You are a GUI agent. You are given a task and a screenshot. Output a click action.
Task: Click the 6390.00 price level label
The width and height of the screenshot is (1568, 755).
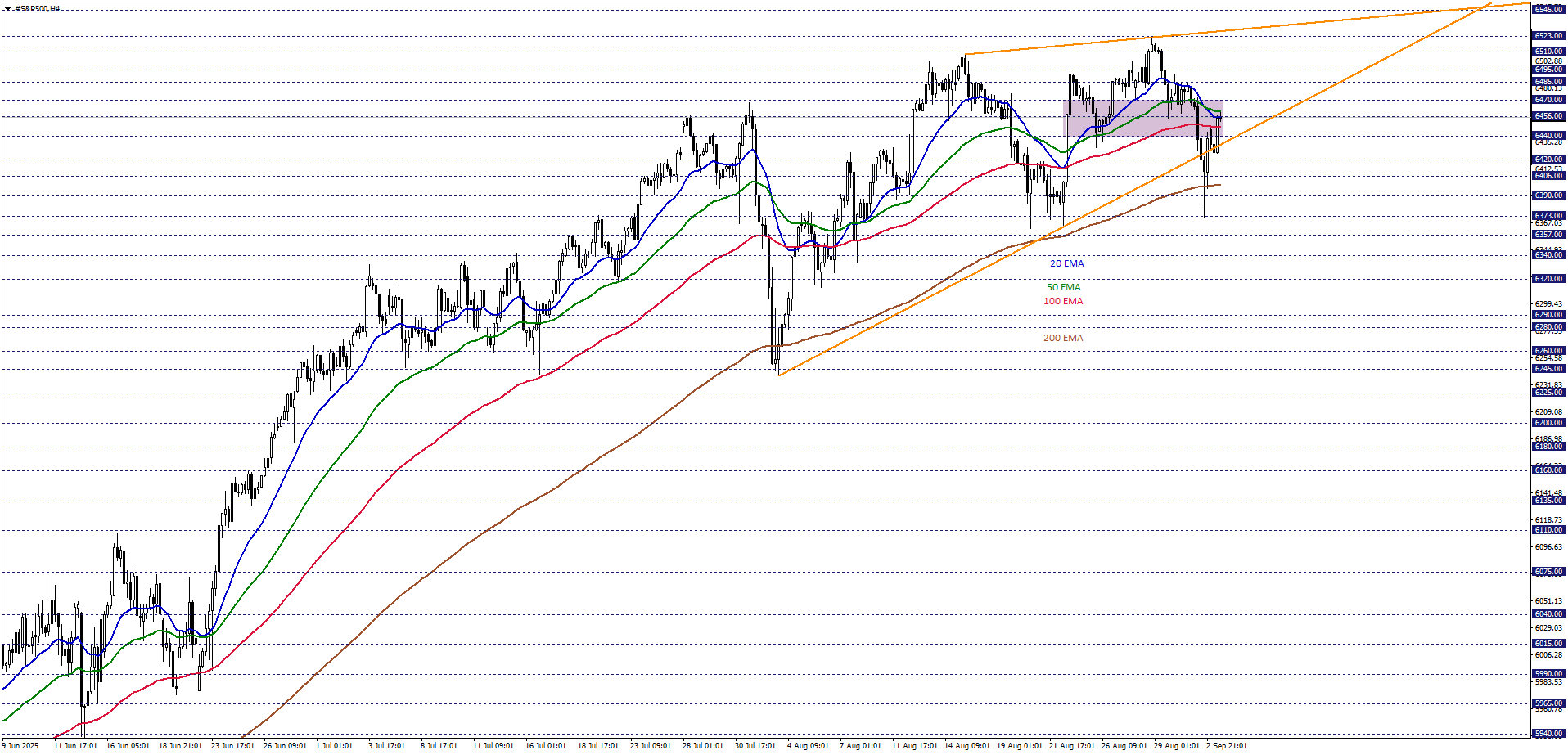tap(1548, 195)
